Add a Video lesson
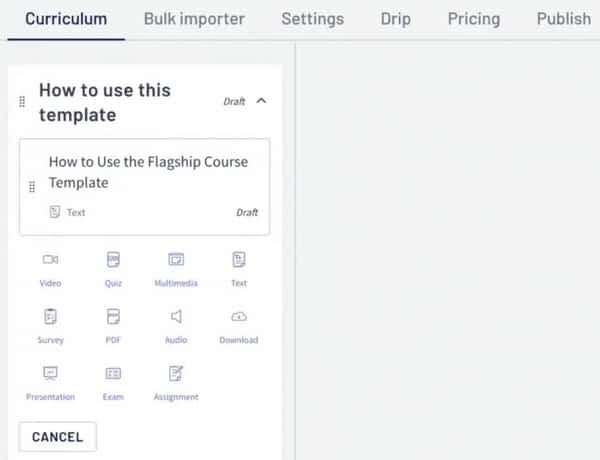 51,269
